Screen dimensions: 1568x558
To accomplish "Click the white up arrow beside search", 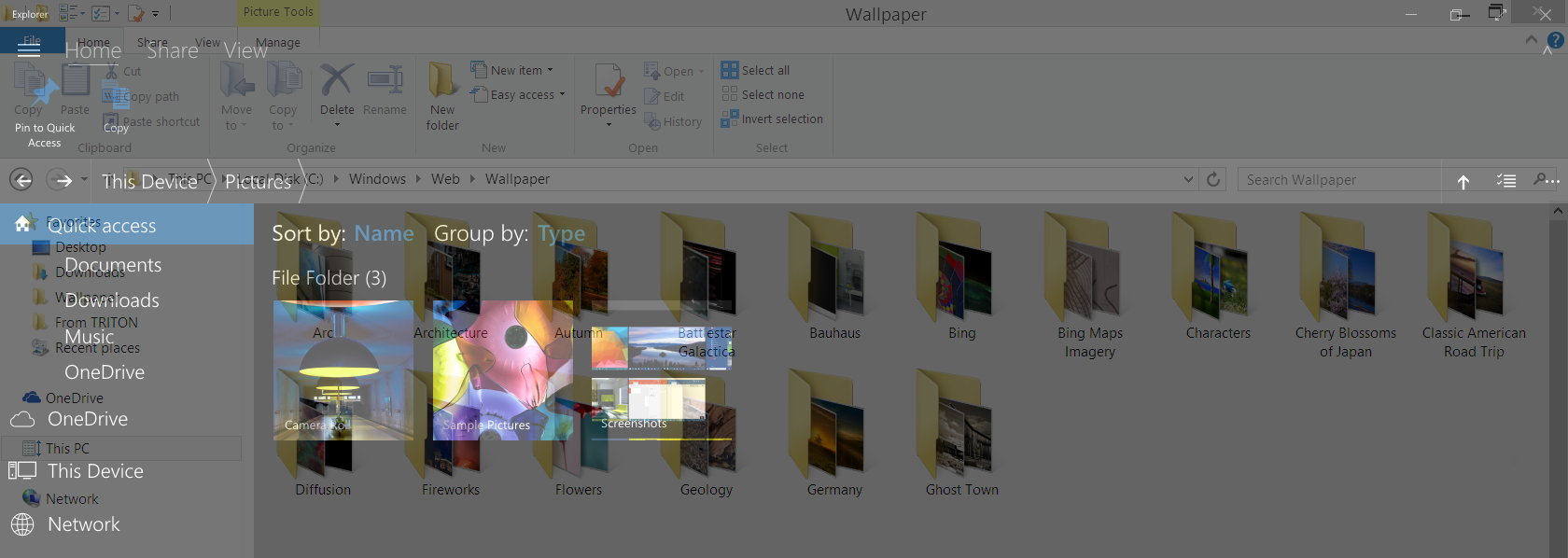I will pyautogui.click(x=1463, y=182).
